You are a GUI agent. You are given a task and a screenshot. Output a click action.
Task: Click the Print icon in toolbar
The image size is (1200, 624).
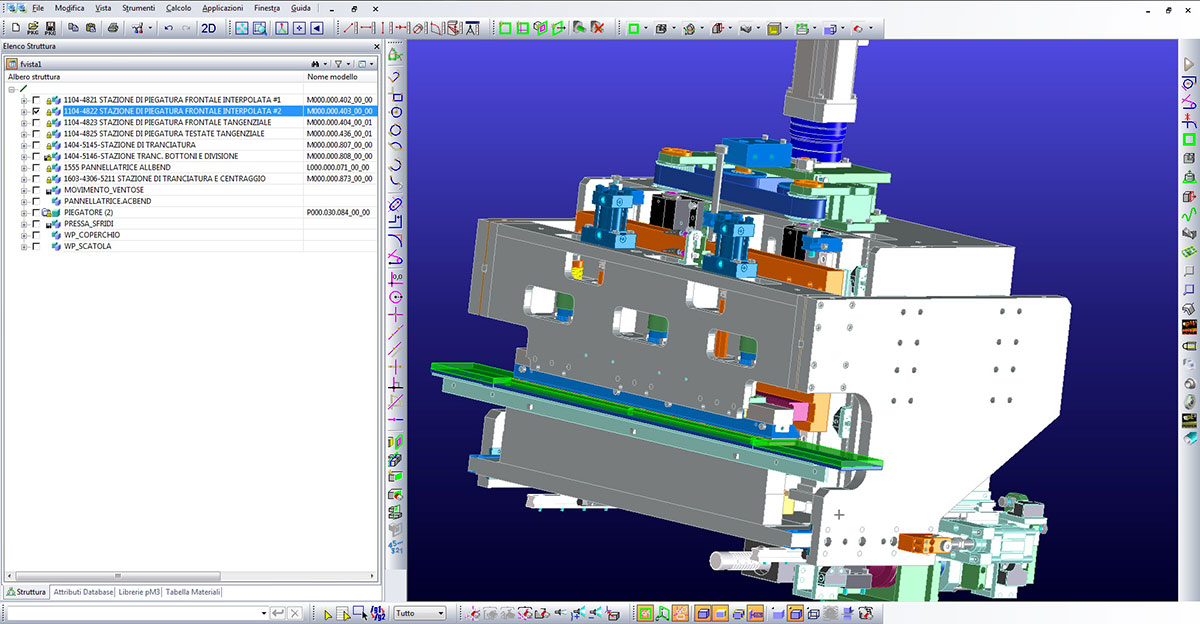point(113,28)
